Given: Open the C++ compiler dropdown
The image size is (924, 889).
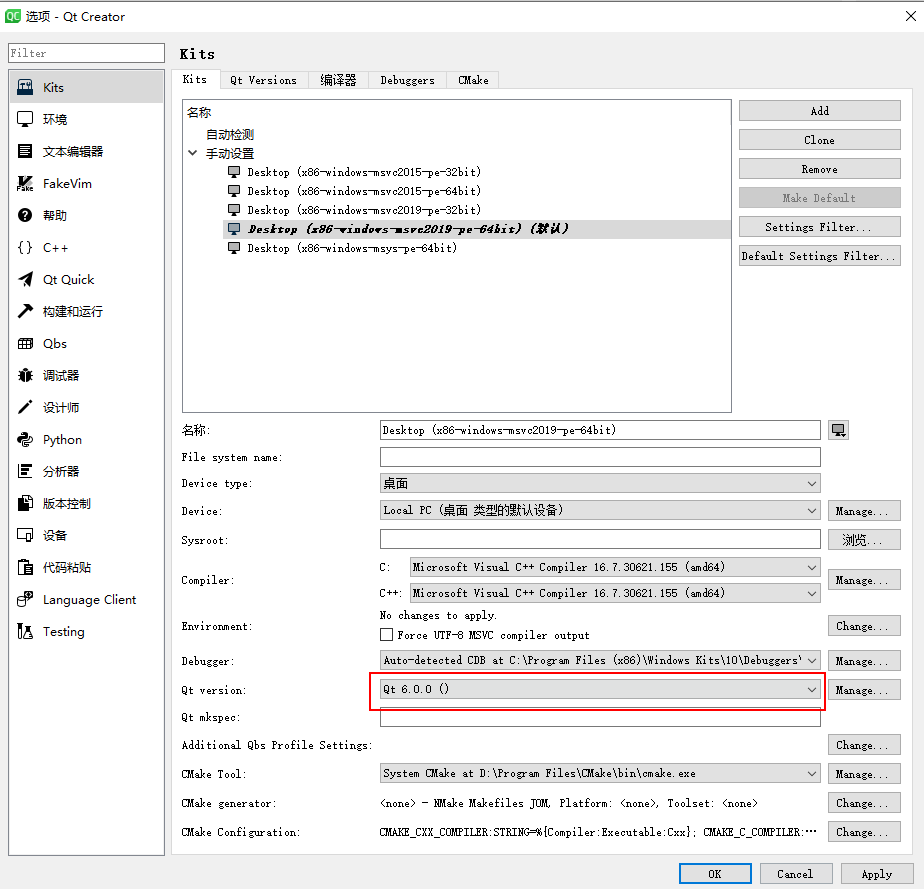Looking at the screenshot, I should (x=615, y=593).
